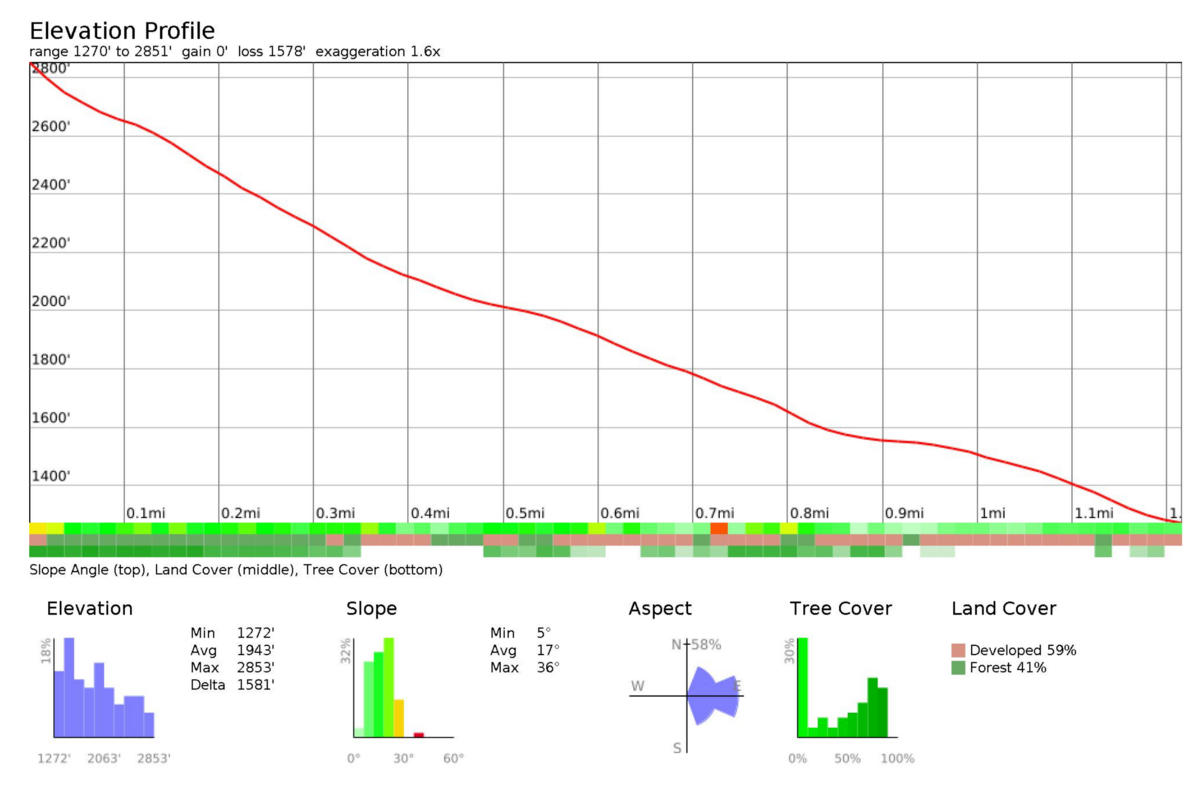Click the Land Cover section heading
The image size is (1200, 805).
[1003, 609]
